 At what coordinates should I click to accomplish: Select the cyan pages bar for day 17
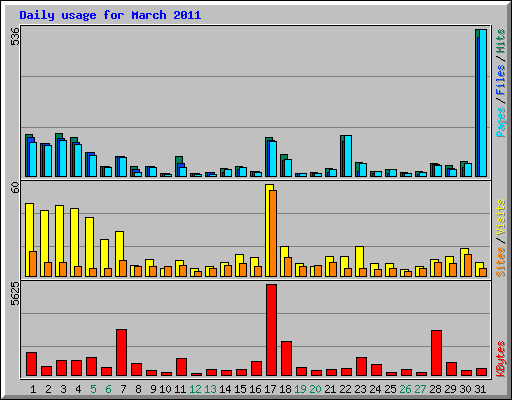coord(273,159)
